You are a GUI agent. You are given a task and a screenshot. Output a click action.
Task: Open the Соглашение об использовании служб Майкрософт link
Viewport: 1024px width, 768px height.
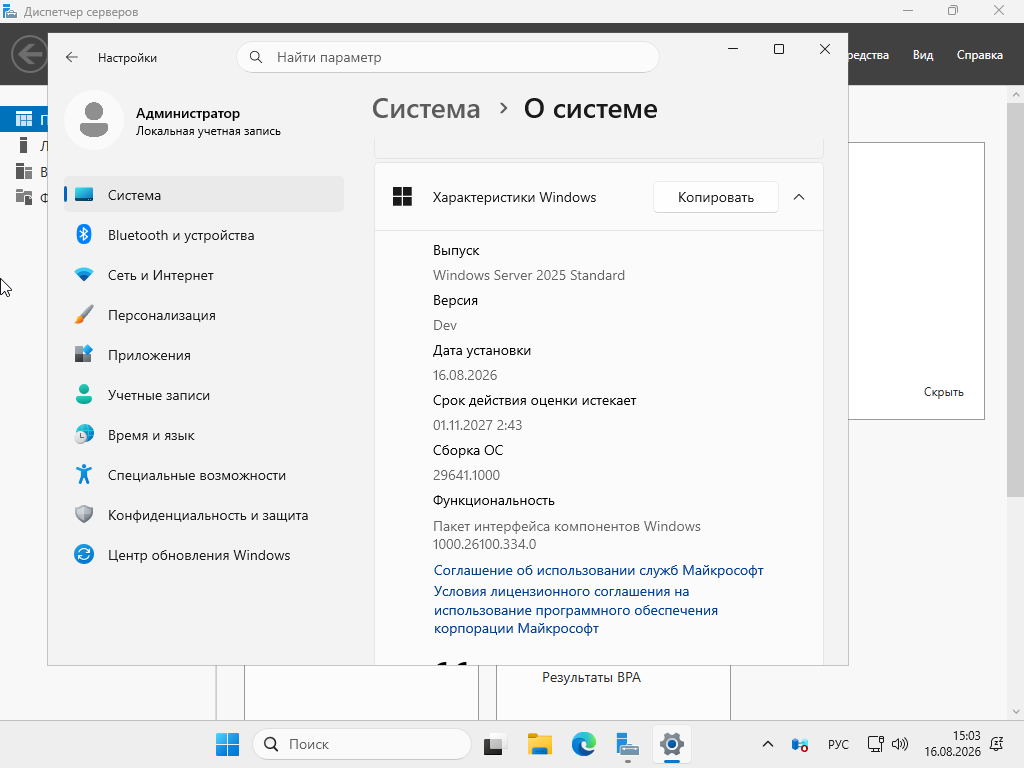598,570
